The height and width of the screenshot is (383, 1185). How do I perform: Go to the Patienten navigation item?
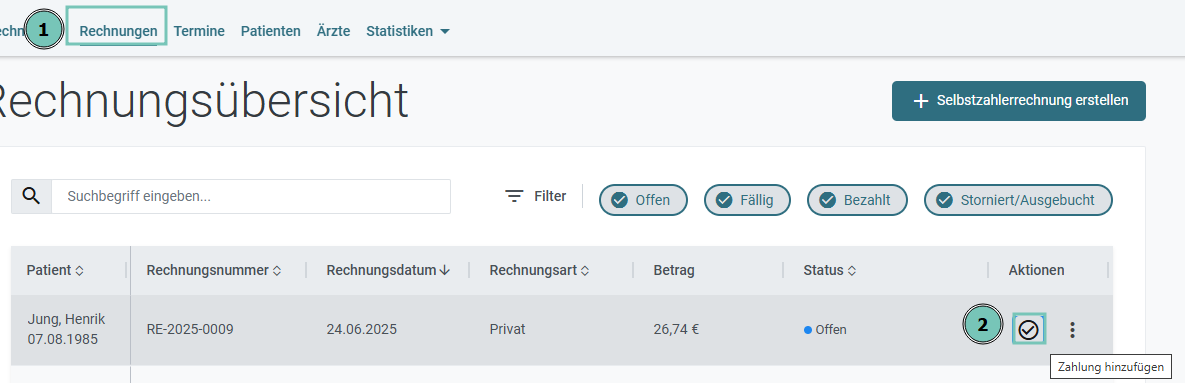tap(271, 31)
